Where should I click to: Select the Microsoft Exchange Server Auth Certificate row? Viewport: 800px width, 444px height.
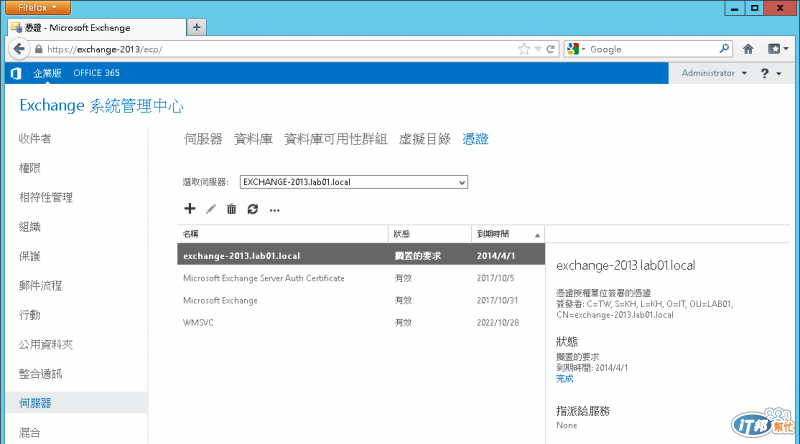[361, 278]
